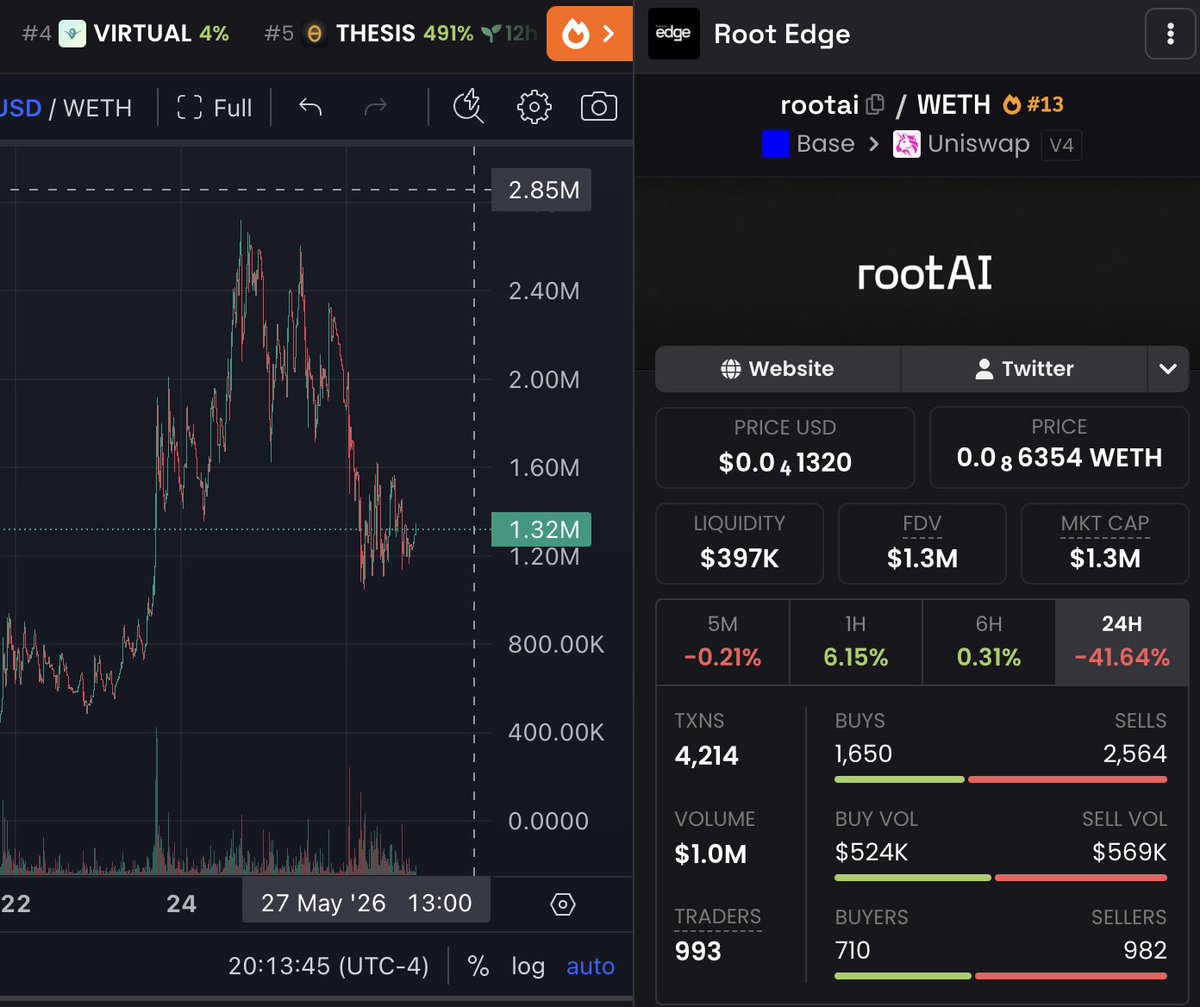Toggle log scale on the chart

[528, 966]
